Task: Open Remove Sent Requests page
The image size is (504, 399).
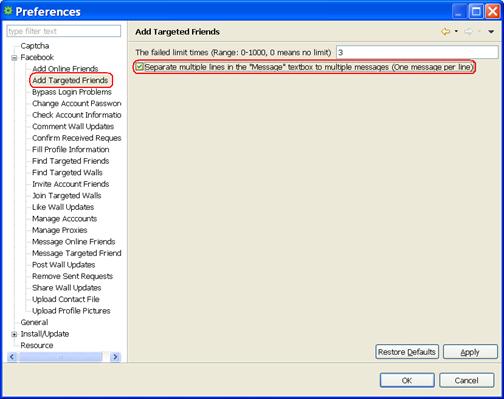Action: coord(73,276)
